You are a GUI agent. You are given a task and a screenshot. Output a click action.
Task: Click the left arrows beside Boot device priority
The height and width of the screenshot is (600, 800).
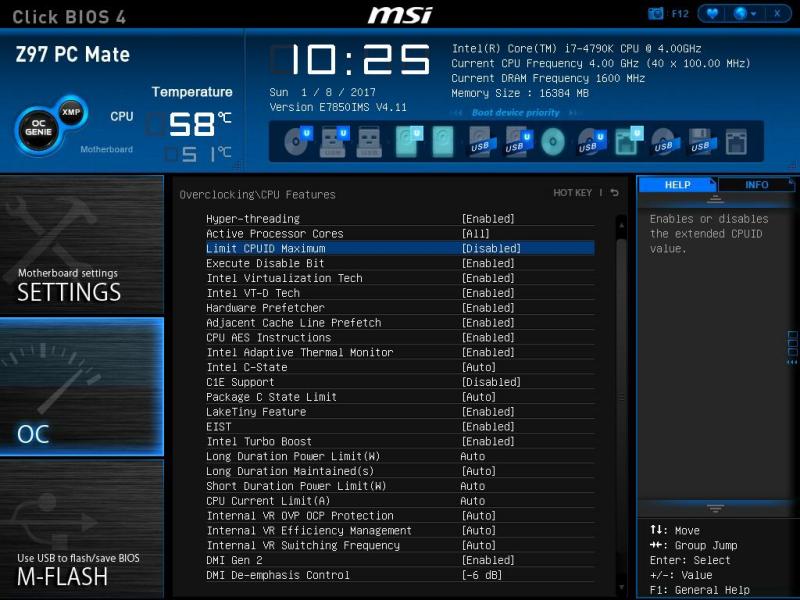457,113
